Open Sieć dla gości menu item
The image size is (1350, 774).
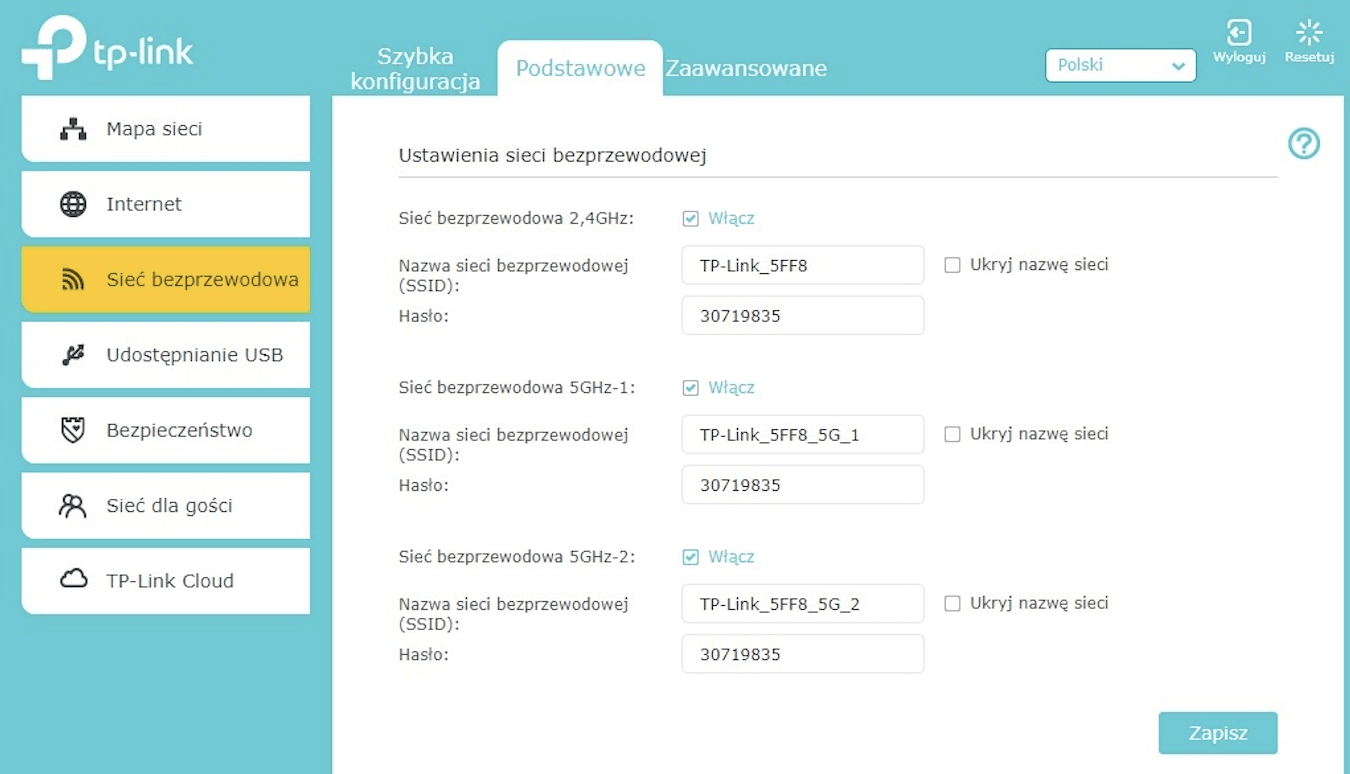point(166,506)
